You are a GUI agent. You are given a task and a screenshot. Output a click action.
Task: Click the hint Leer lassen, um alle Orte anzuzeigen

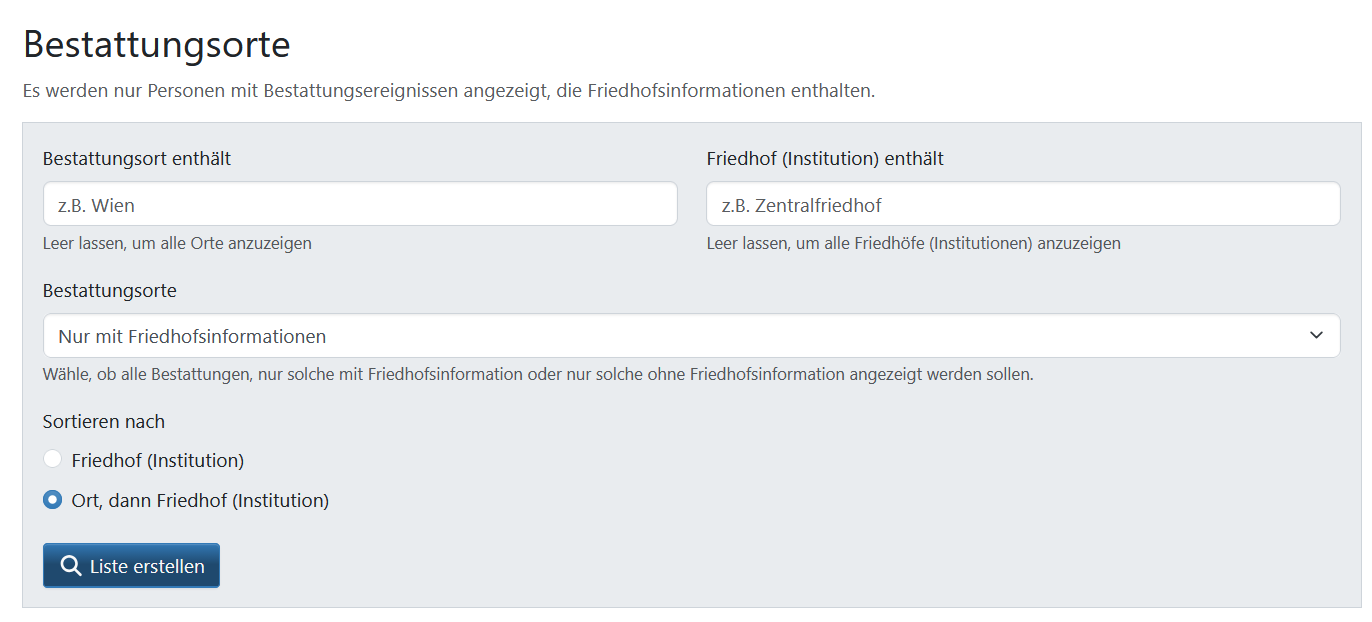click(x=176, y=243)
